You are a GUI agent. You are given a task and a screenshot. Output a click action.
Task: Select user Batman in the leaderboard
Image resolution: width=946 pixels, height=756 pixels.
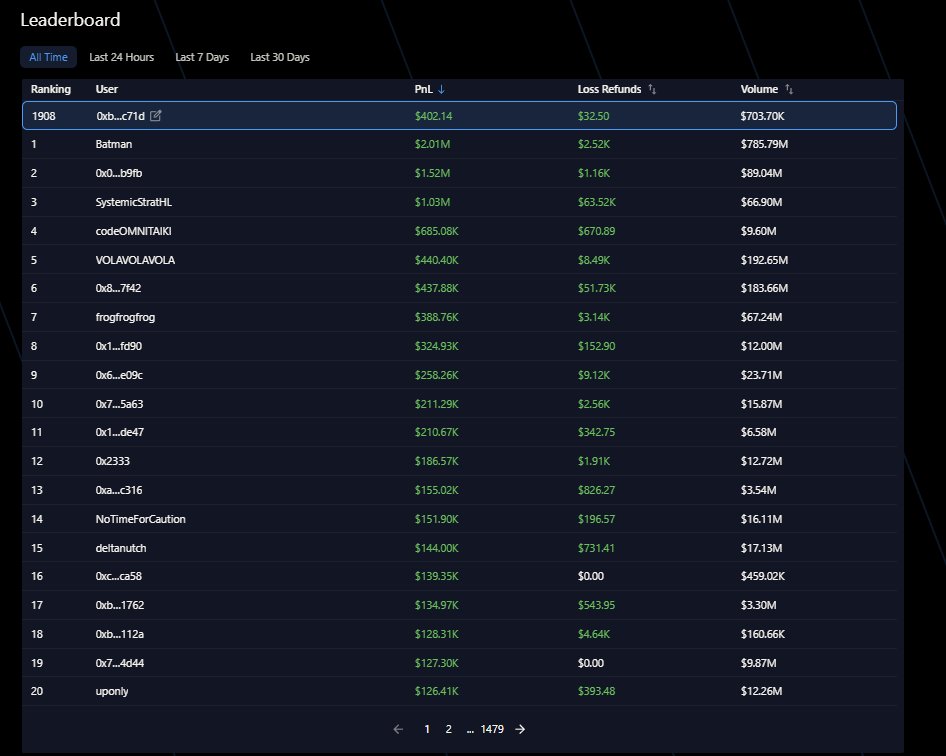(113, 144)
